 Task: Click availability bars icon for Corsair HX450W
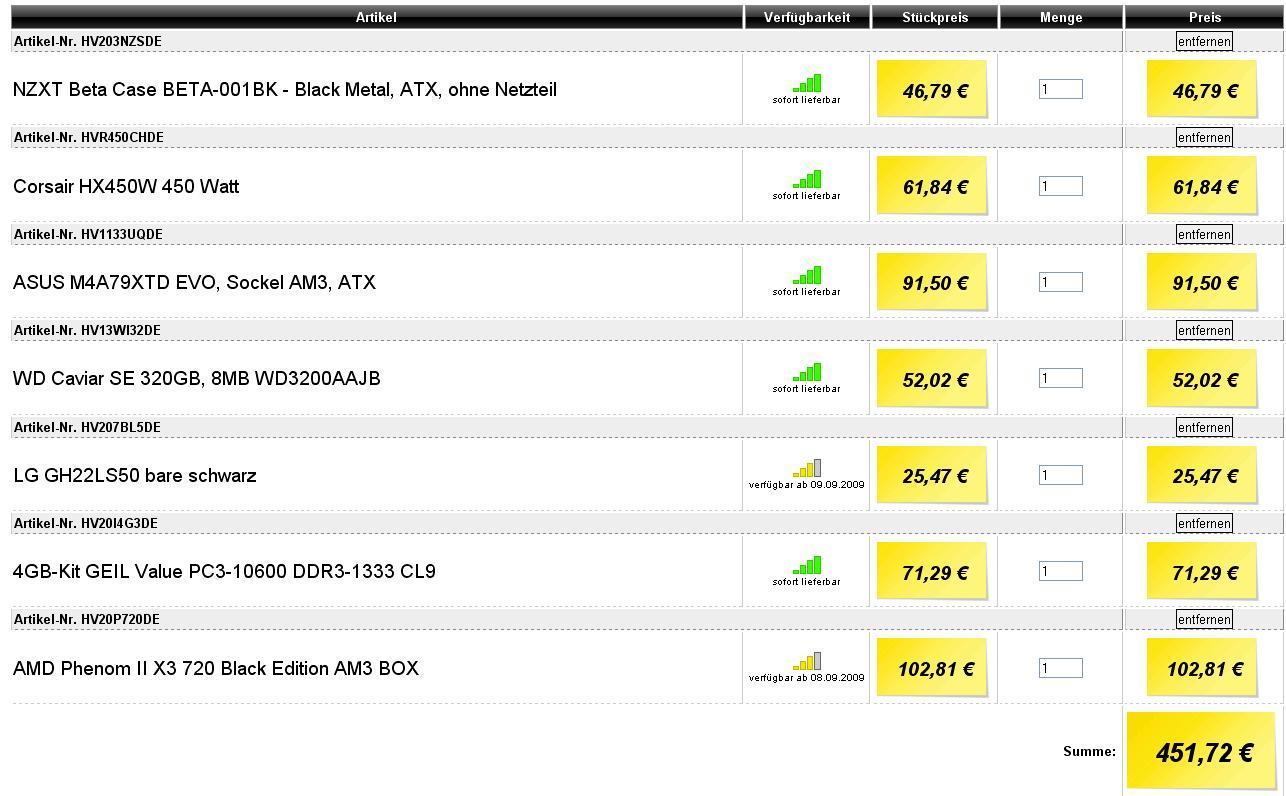(807, 179)
